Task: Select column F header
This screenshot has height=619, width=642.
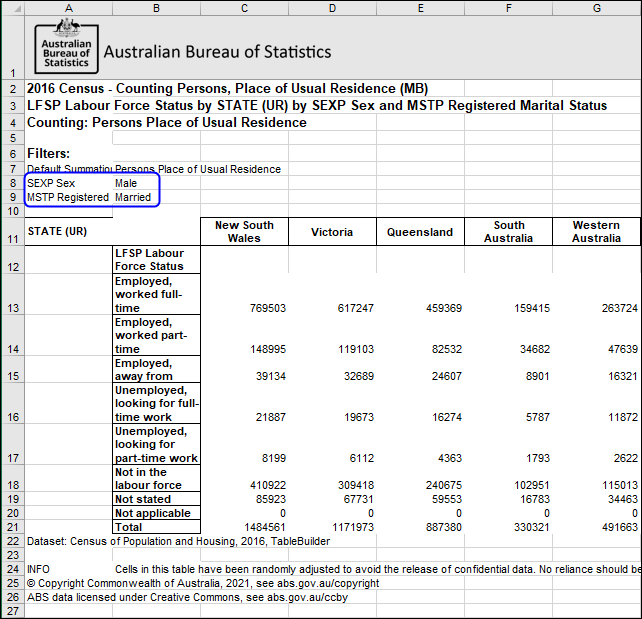Action: (509, 8)
